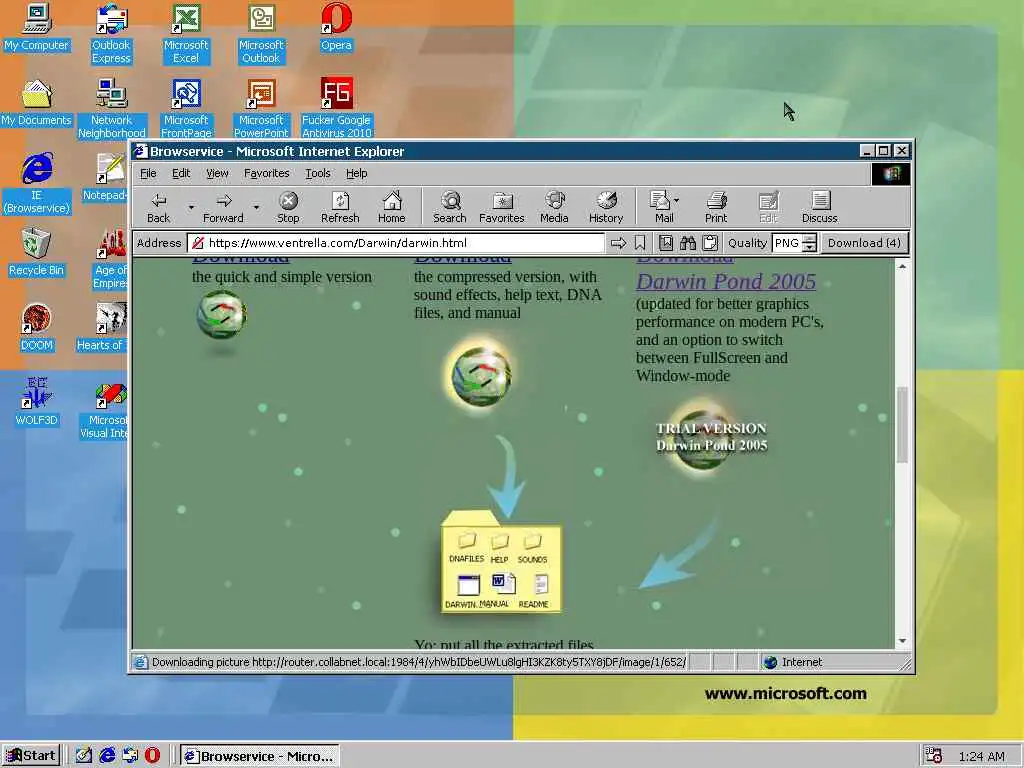
Task: Click the binoculars find icon
Action: point(688,244)
